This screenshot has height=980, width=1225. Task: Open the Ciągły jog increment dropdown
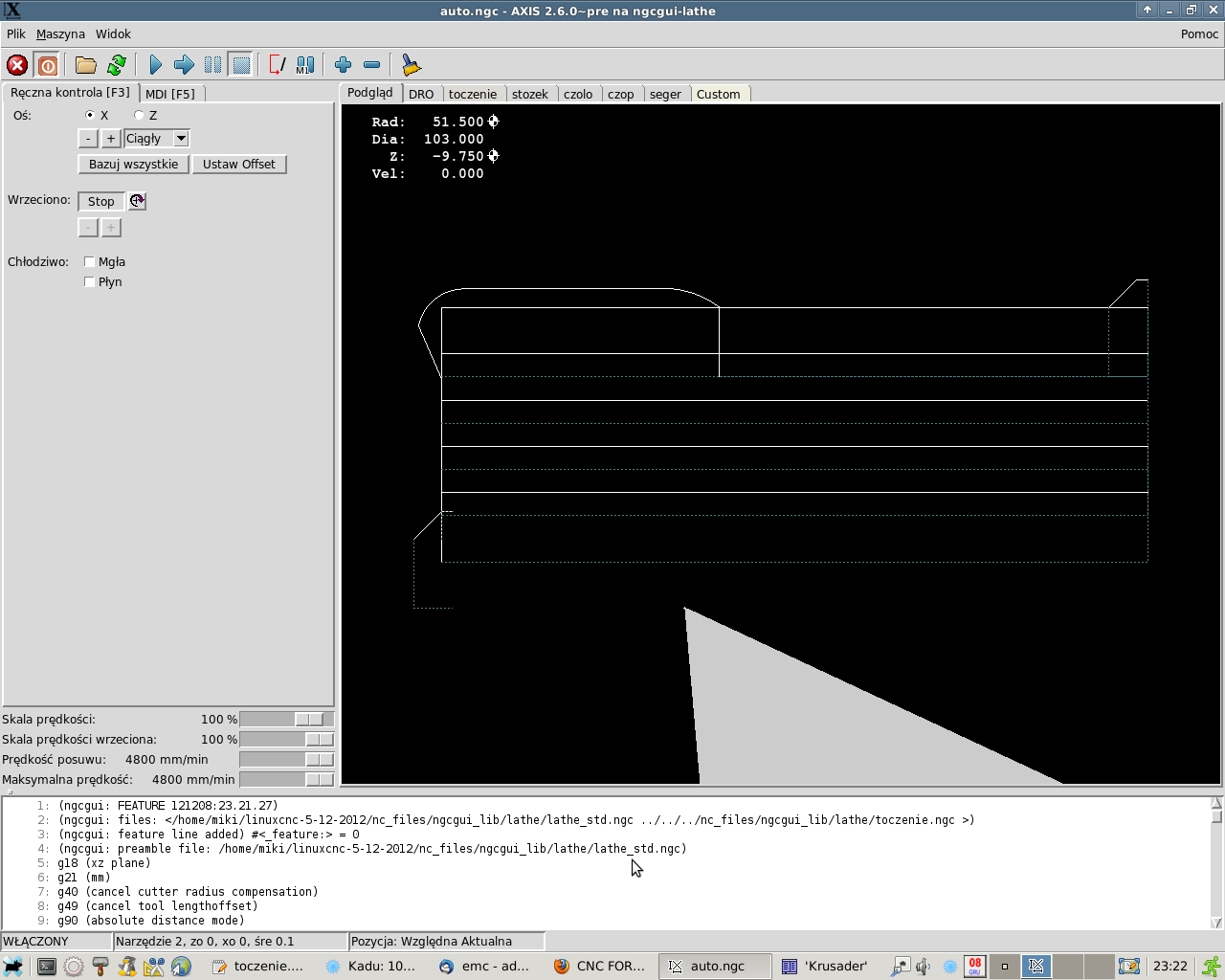click(181, 139)
